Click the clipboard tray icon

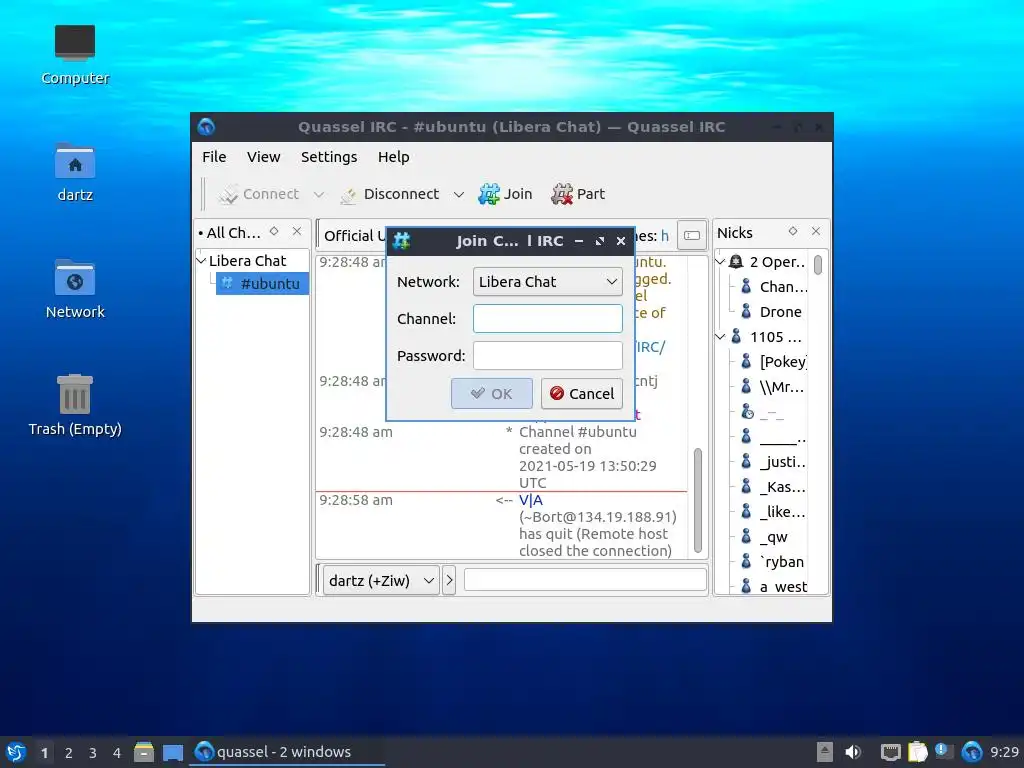tap(918, 752)
